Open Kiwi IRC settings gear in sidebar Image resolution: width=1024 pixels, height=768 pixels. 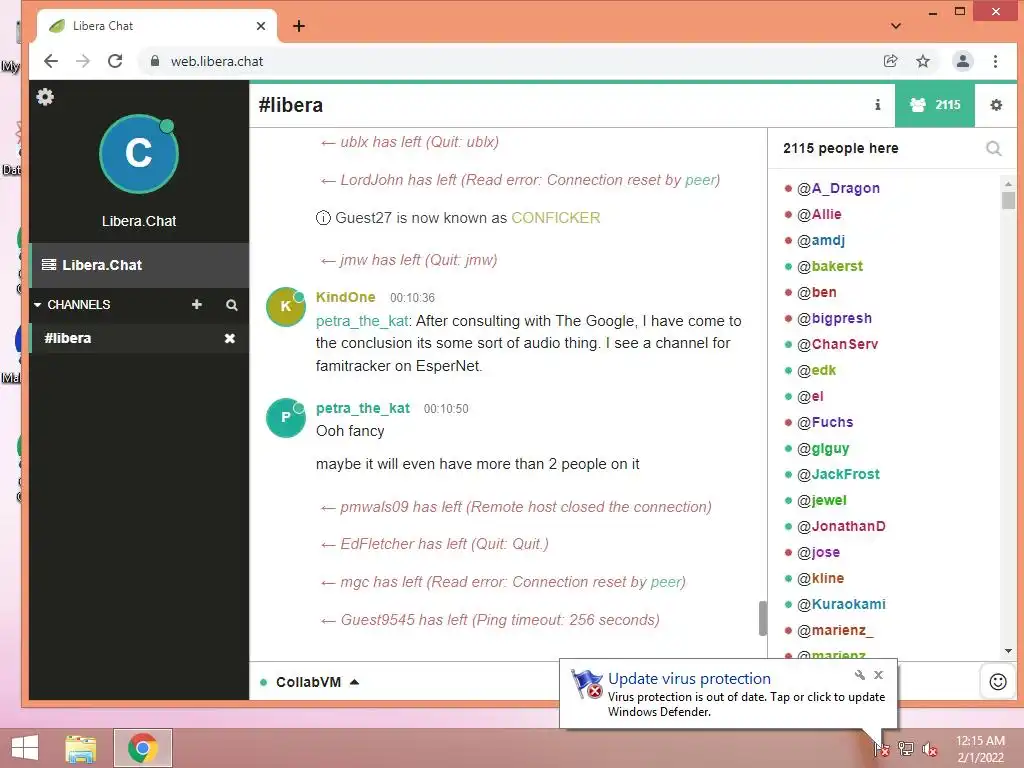[45, 97]
